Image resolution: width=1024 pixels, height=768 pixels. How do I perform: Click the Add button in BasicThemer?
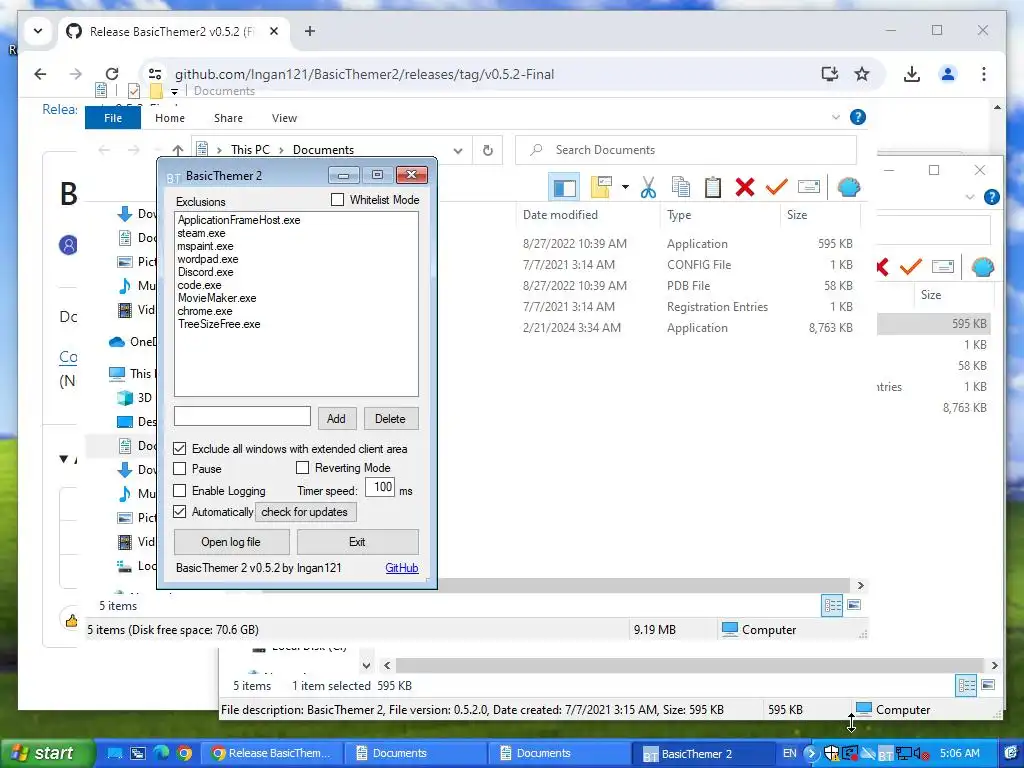[336, 419]
